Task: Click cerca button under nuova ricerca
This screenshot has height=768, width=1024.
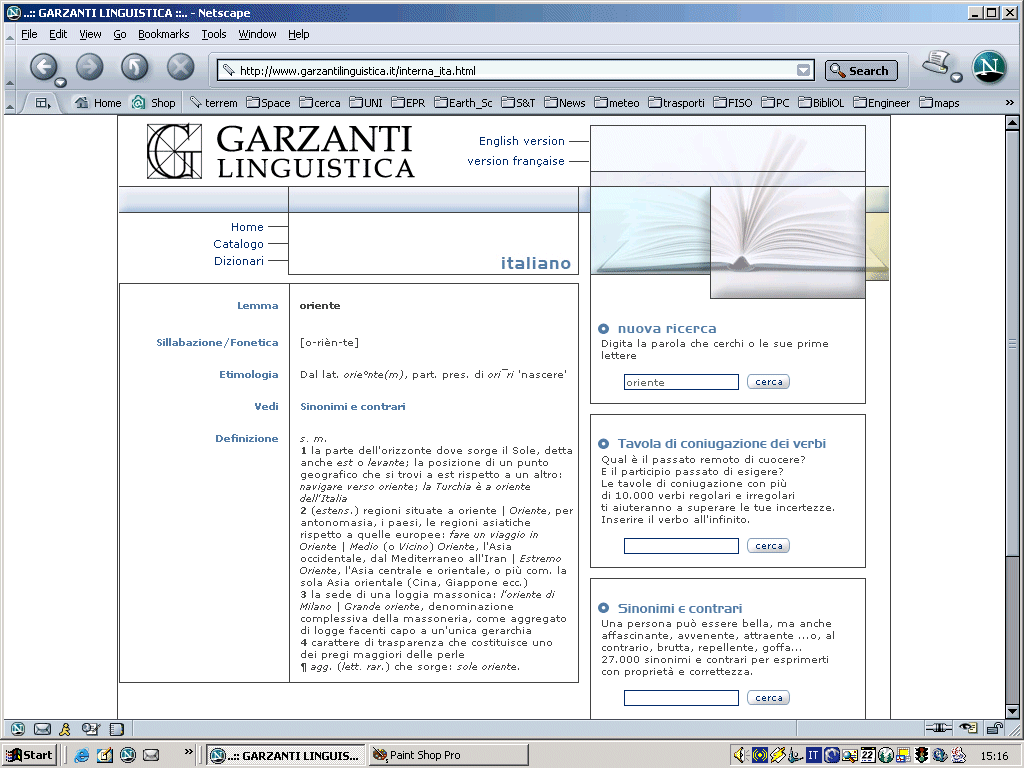Action: coord(768,381)
